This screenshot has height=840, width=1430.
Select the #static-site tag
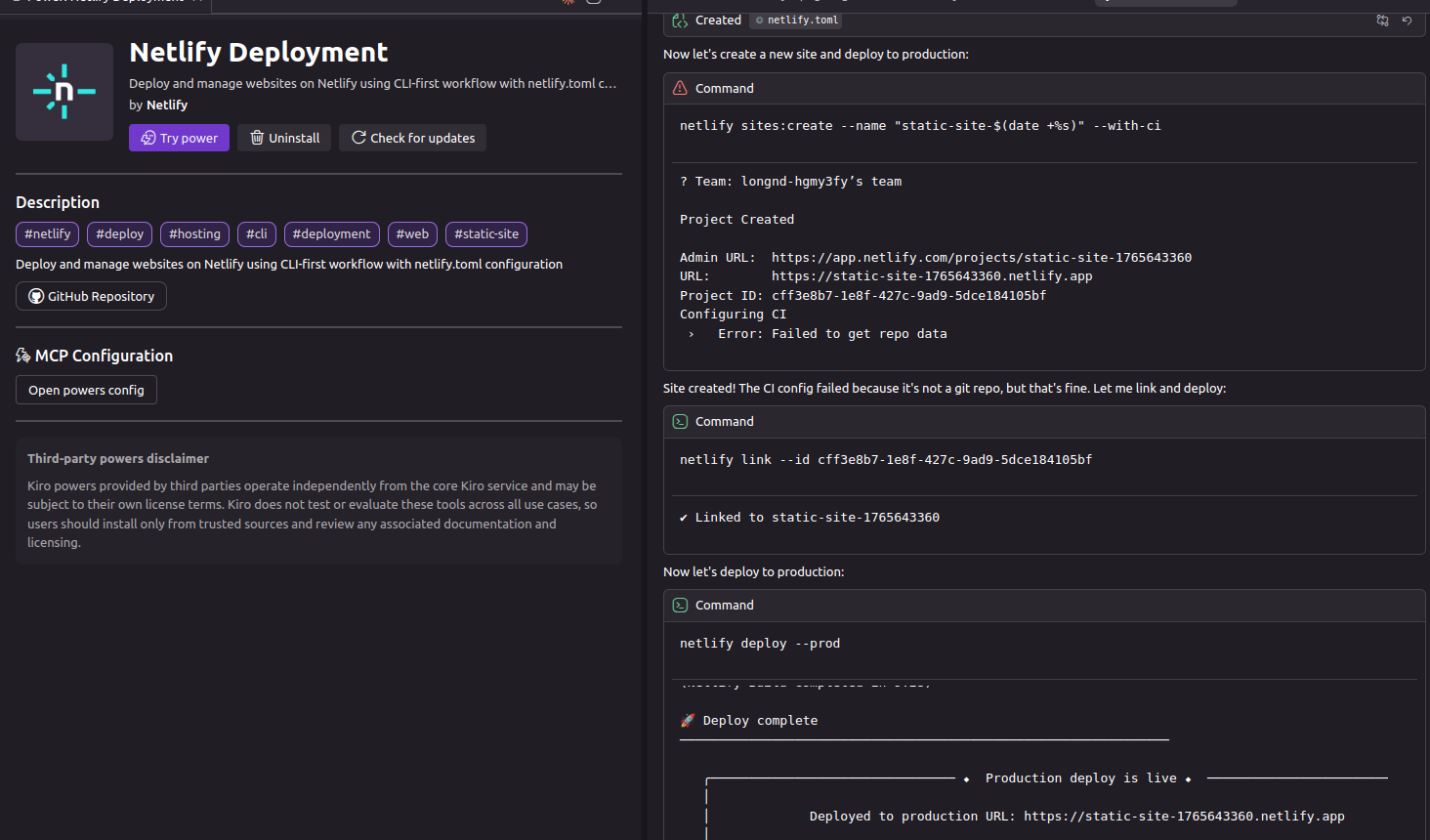tap(485, 233)
